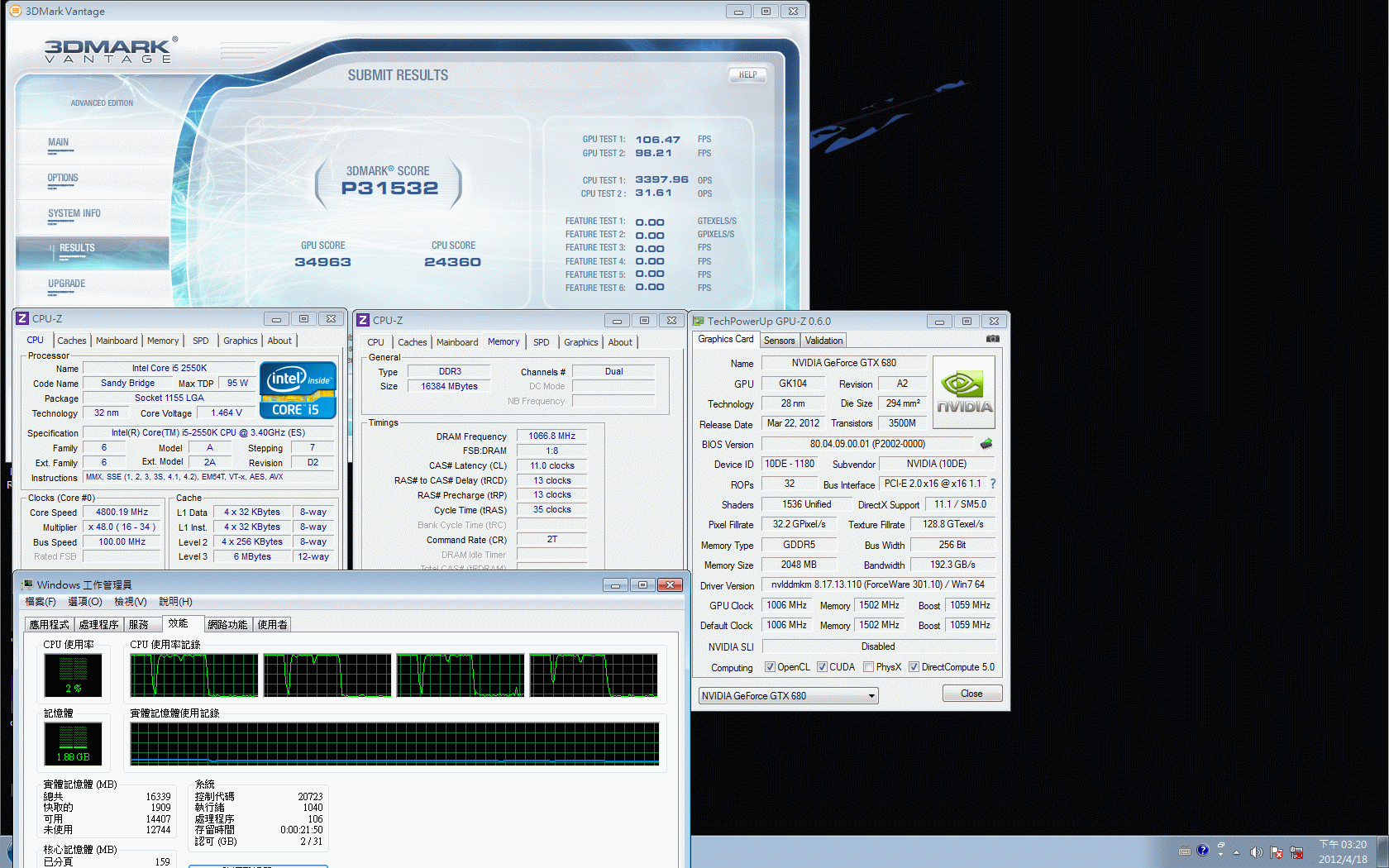Viewport: 1389px width, 868px height.
Task: Click the Memory CPU-Z window title icon
Action: coord(363,320)
